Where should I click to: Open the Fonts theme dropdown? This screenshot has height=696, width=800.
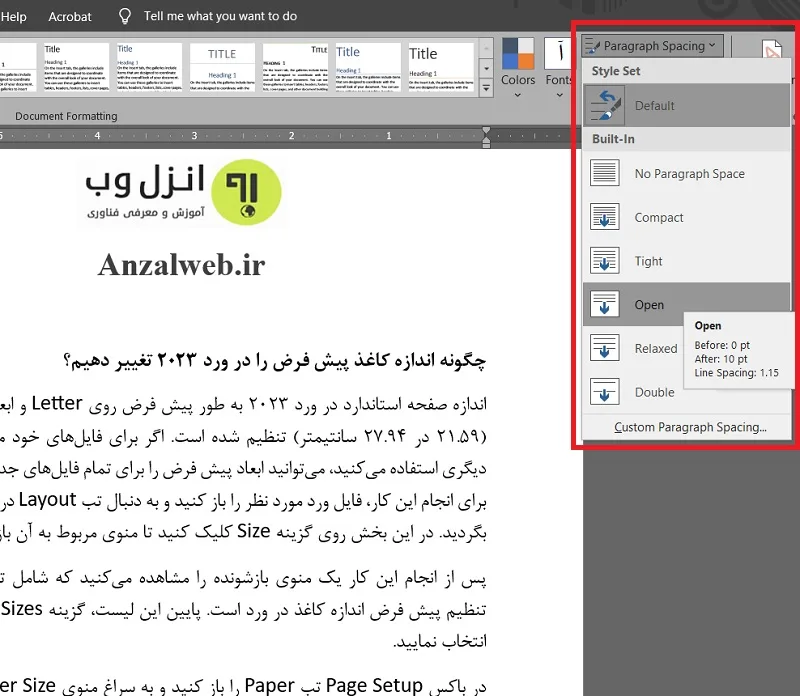pyautogui.click(x=558, y=68)
